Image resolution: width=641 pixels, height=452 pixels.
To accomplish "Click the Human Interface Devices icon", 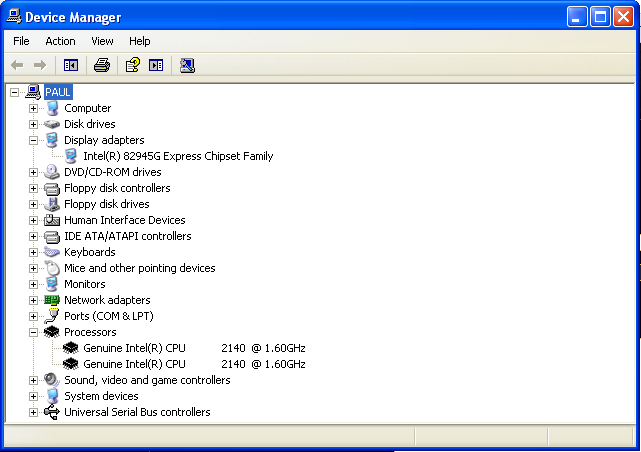I will click(52, 220).
